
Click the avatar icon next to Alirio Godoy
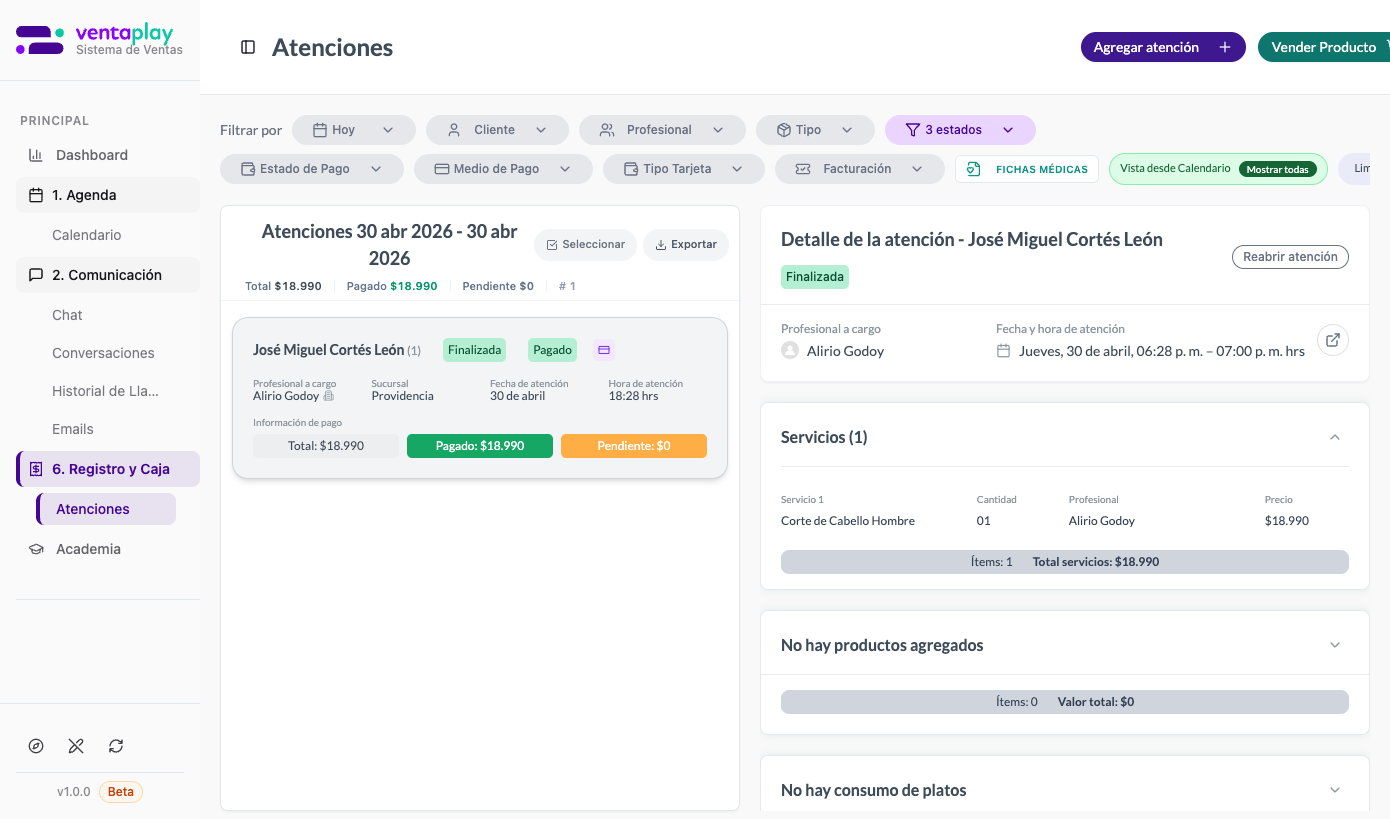(790, 351)
